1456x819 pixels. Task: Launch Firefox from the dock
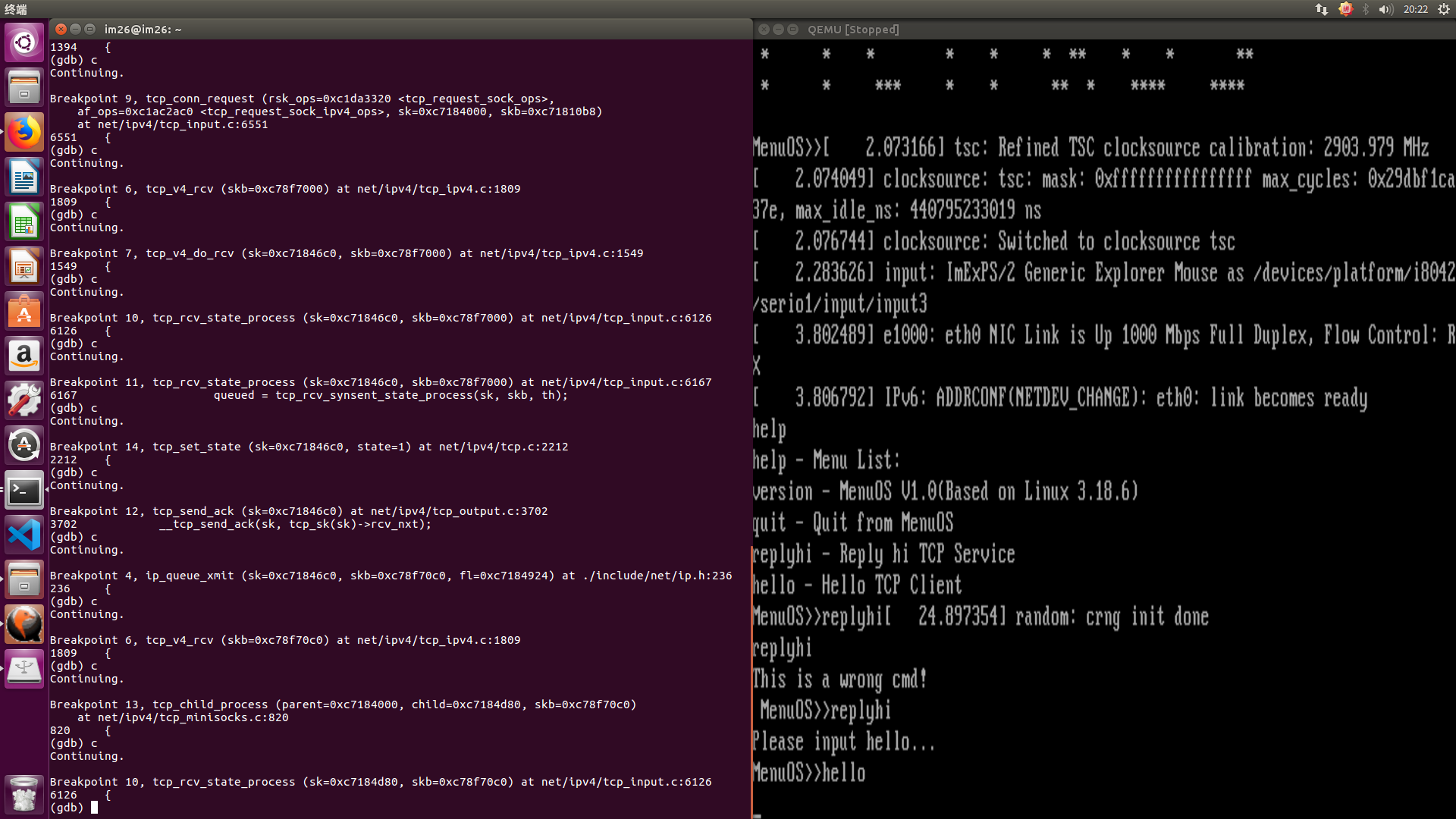pyautogui.click(x=24, y=132)
